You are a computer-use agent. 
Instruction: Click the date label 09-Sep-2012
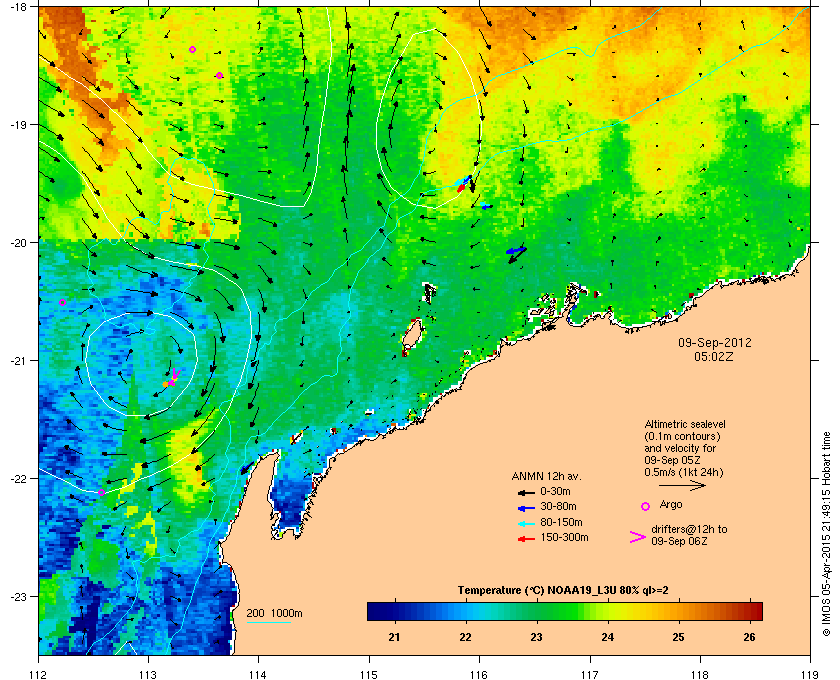tap(715, 342)
